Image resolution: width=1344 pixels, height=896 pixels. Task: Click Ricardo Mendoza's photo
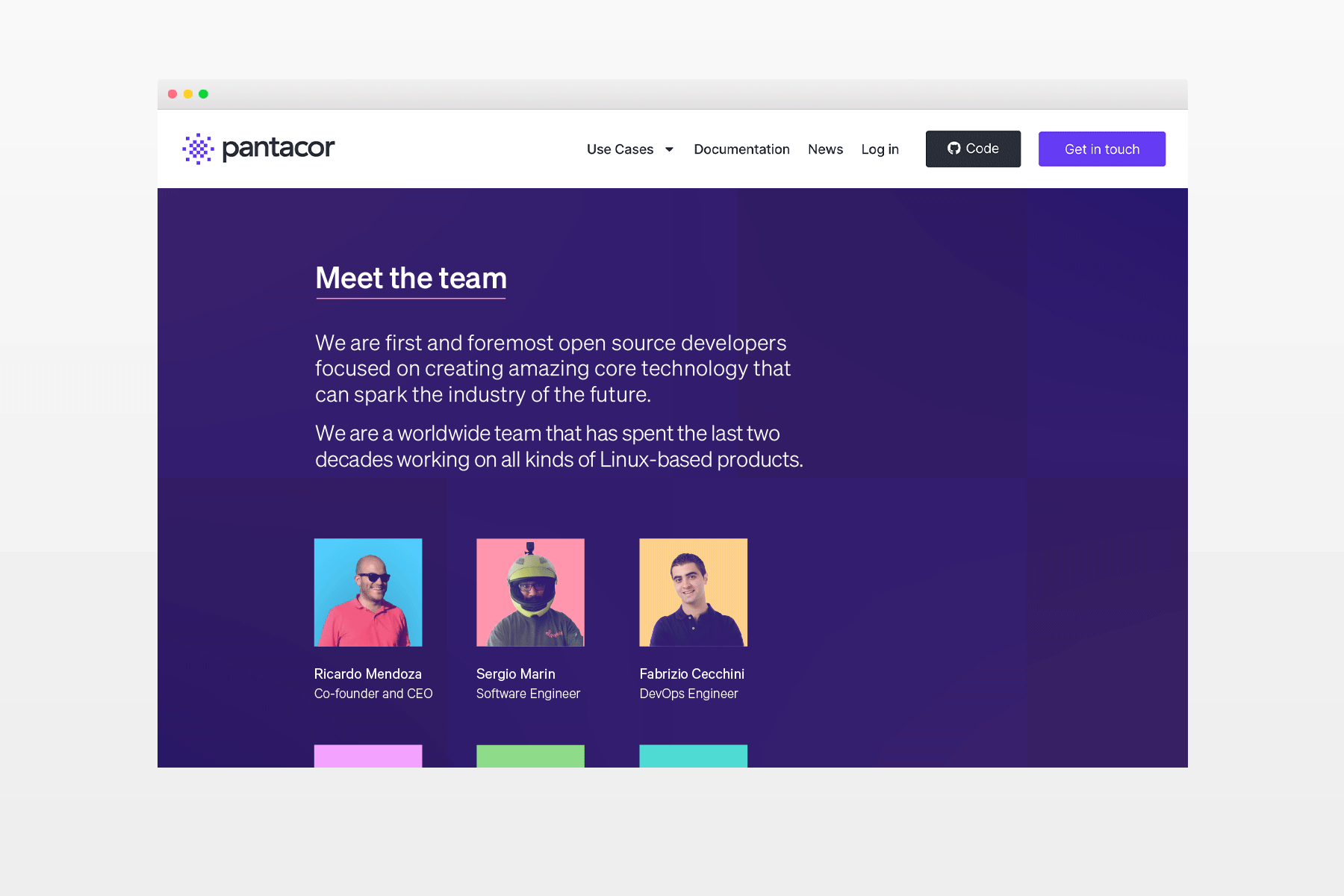tap(368, 592)
